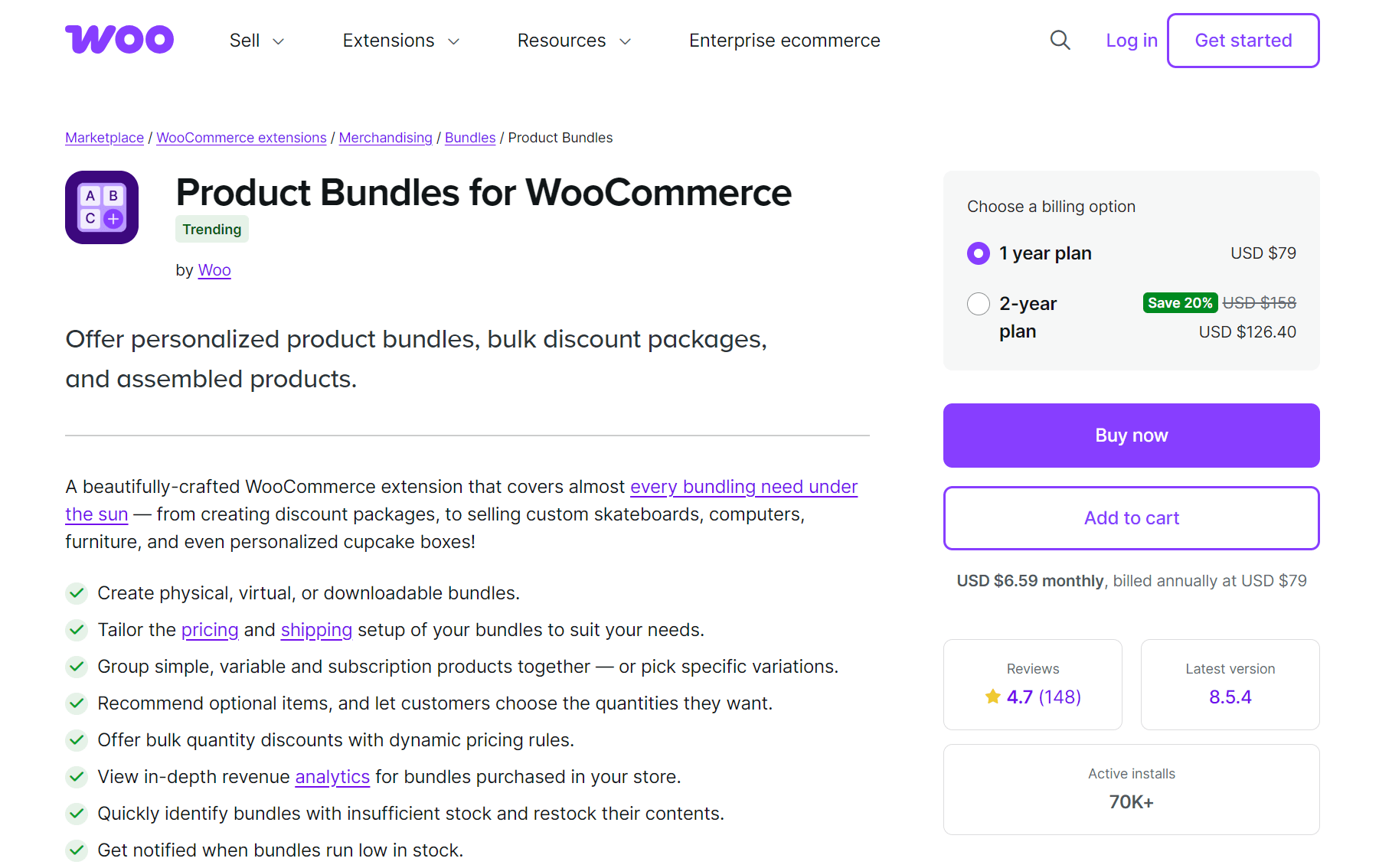
Task: Click the Woo logo
Action: tap(119, 38)
